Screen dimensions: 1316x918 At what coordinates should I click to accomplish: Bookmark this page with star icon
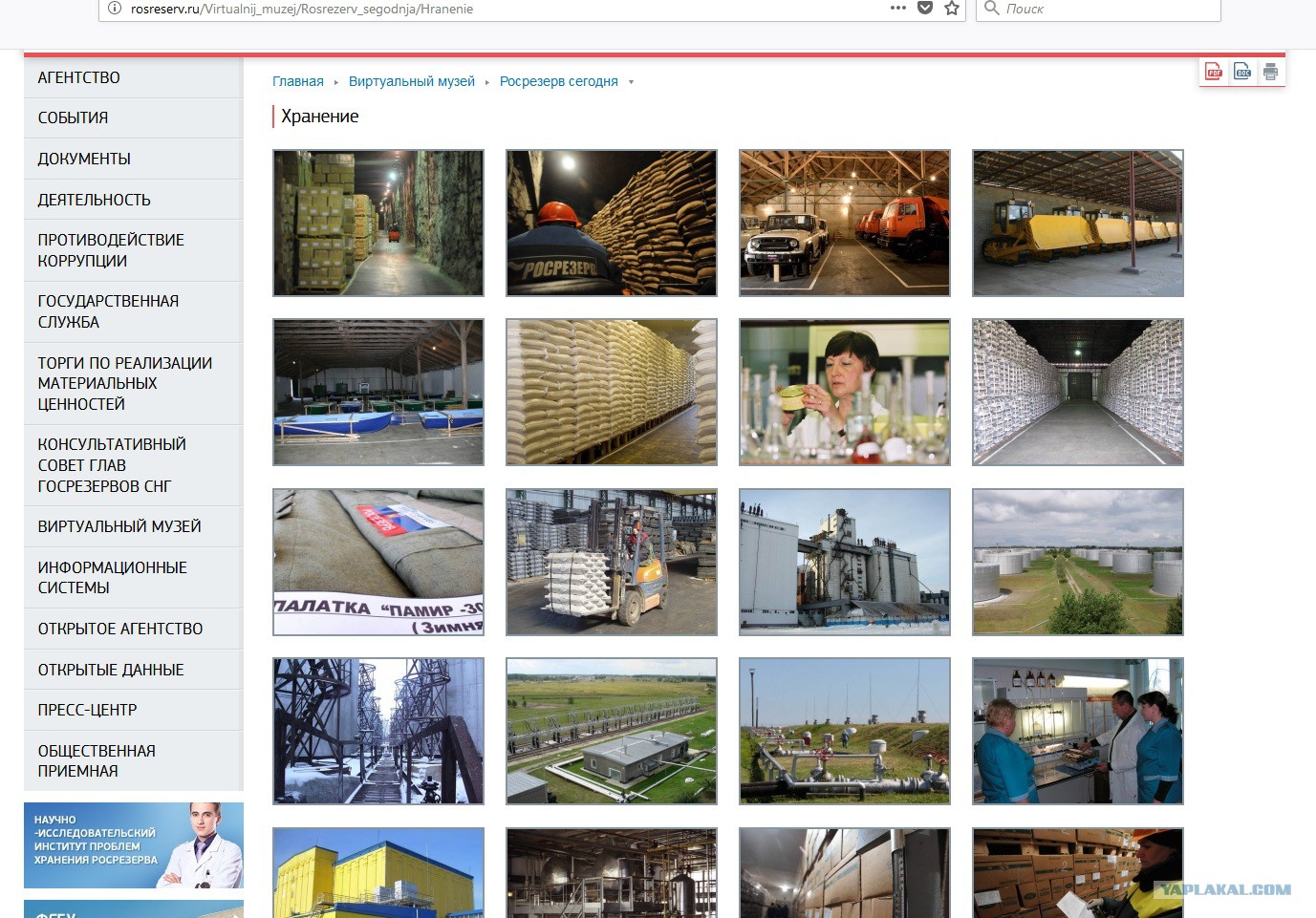click(952, 9)
